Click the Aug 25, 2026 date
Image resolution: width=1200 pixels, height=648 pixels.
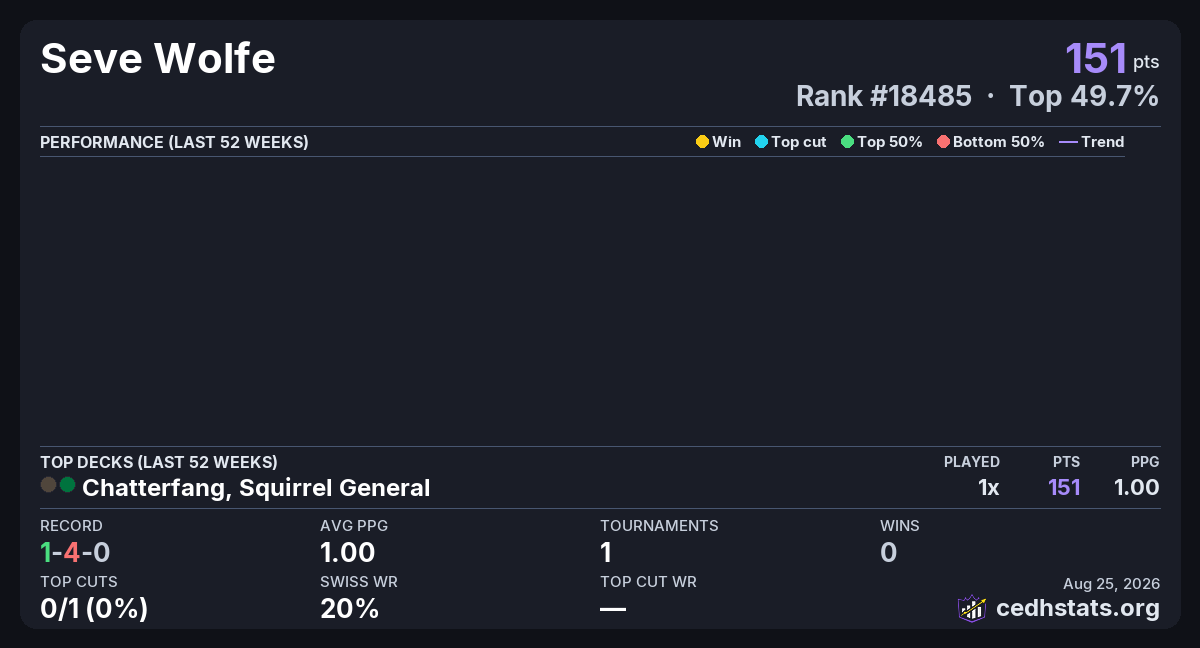[1111, 583]
